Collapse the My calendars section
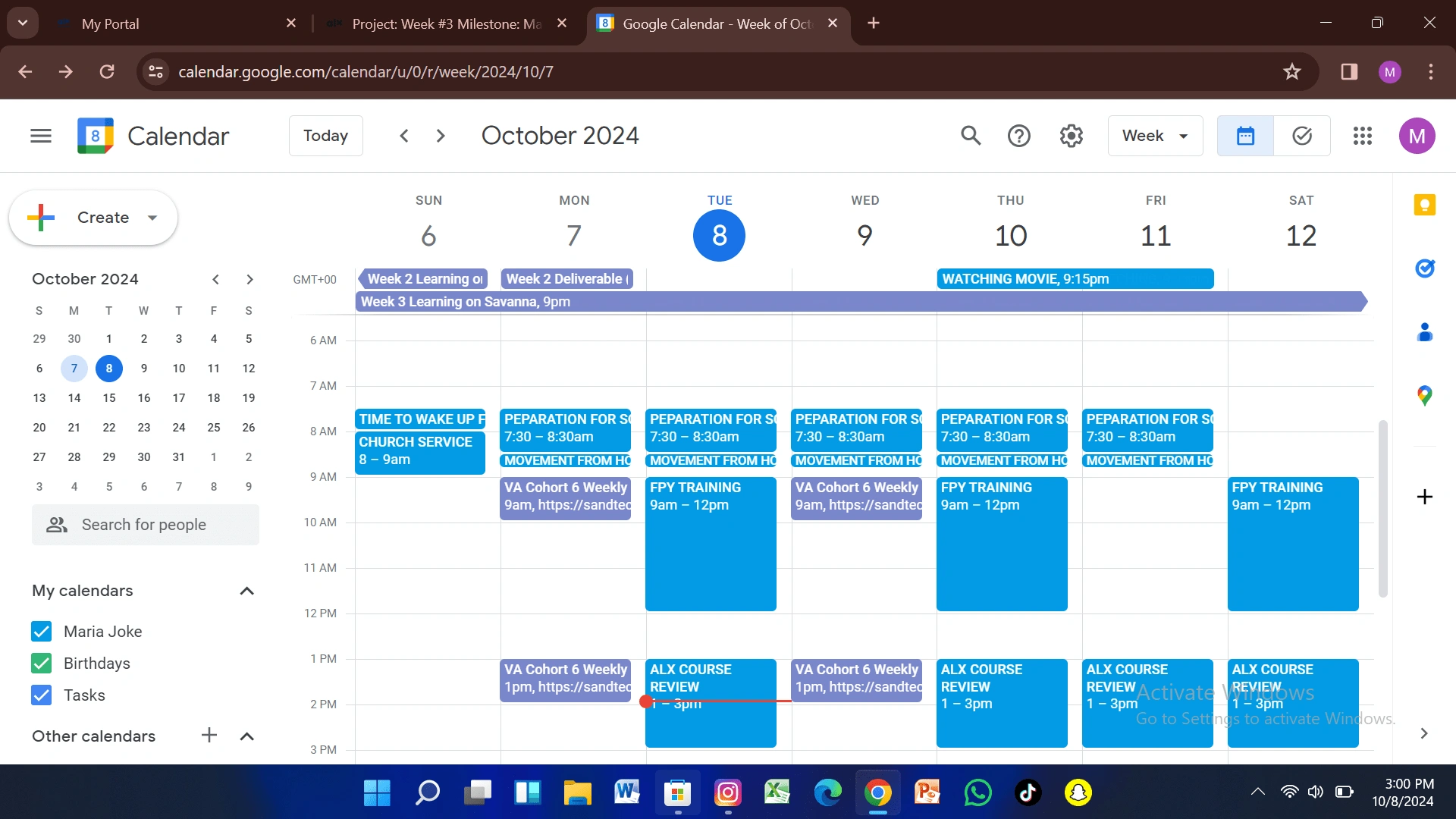The width and height of the screenshot is (1456, 819). [x=246, y=591]
